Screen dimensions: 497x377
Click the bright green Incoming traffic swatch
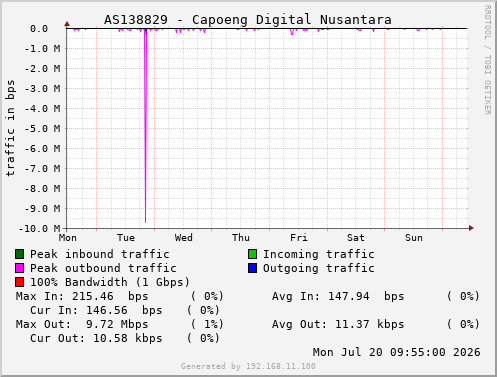[x=253, y=254]
